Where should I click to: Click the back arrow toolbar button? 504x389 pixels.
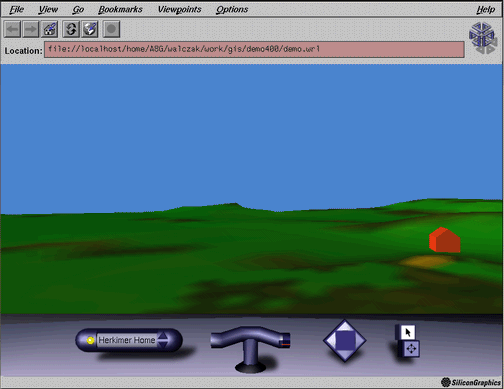tap(13, 29)
